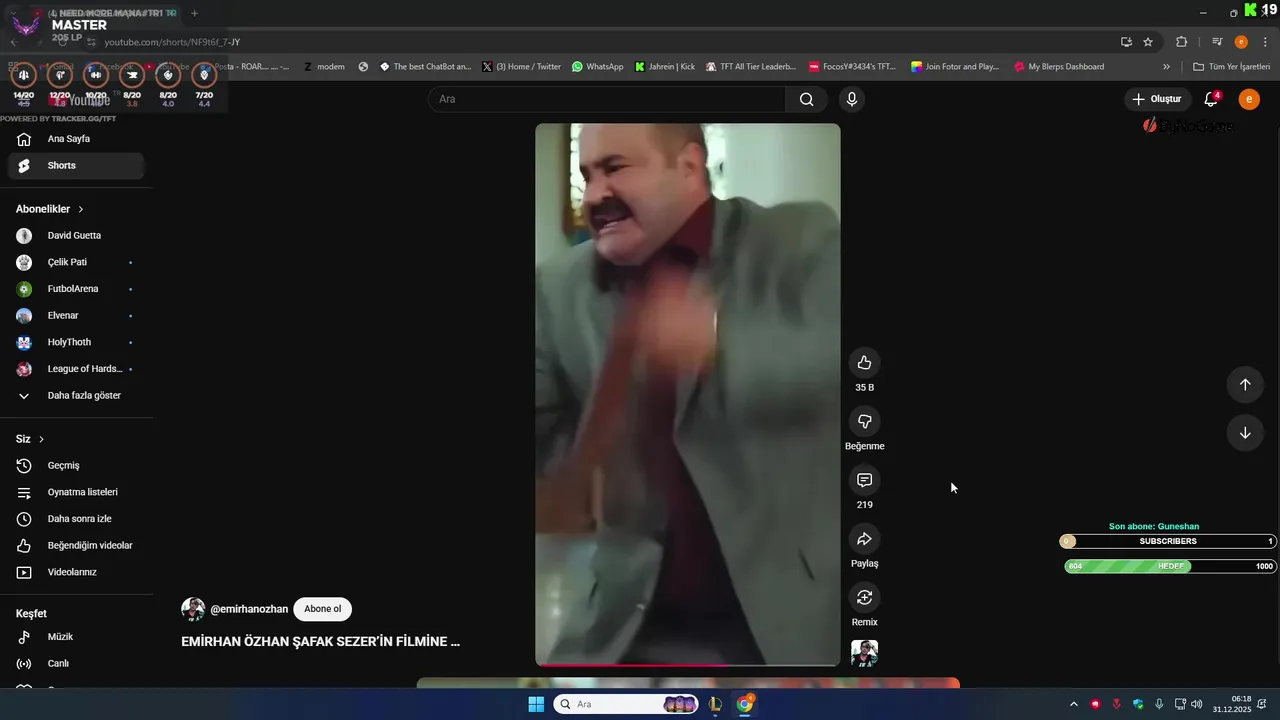
Task: Open the WhatsApp bookmark
Action: pyautogui.click(x=598, y=67)
